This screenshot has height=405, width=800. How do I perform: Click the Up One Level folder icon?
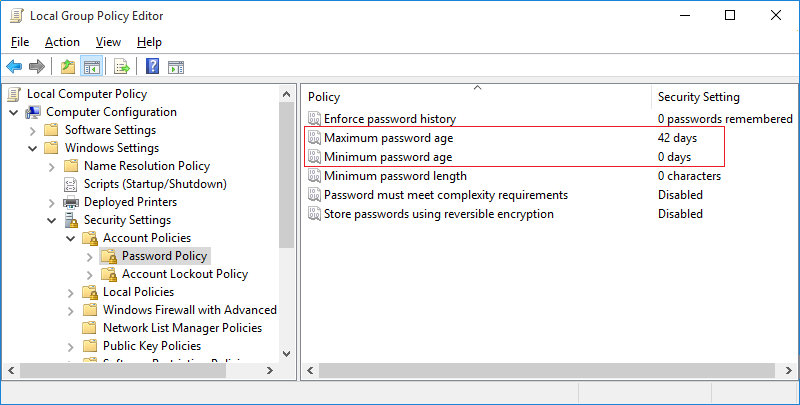67,67
